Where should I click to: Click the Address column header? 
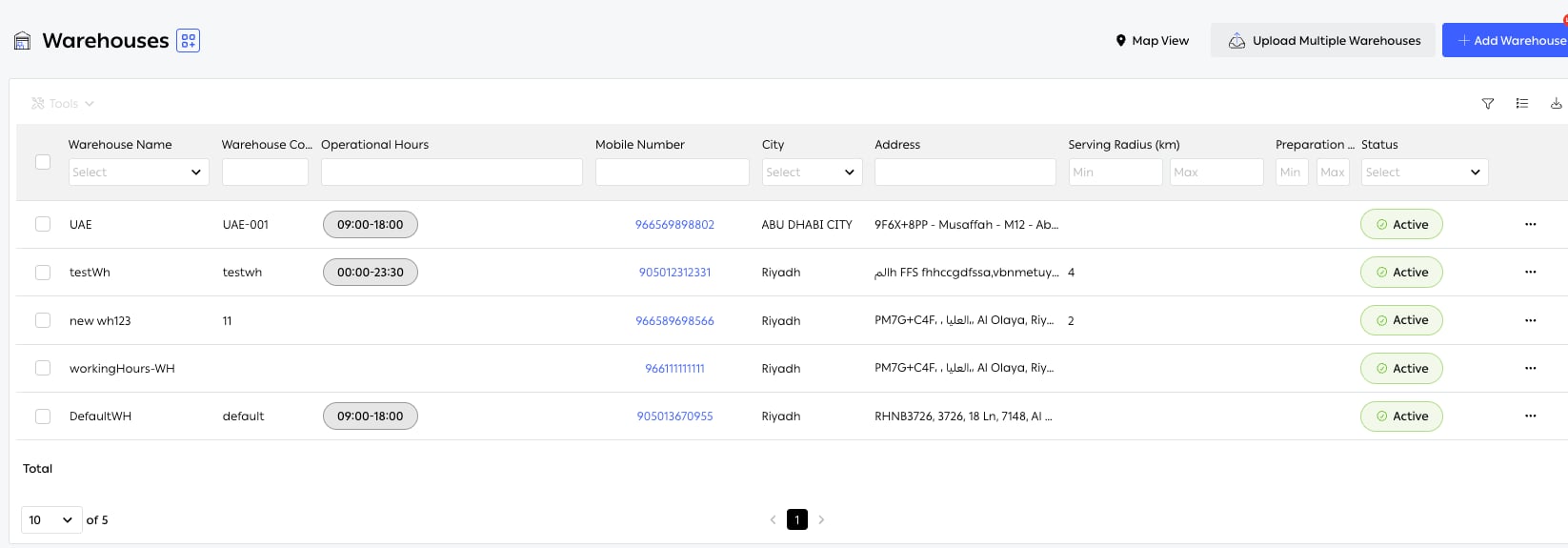[x=897, y=145]
